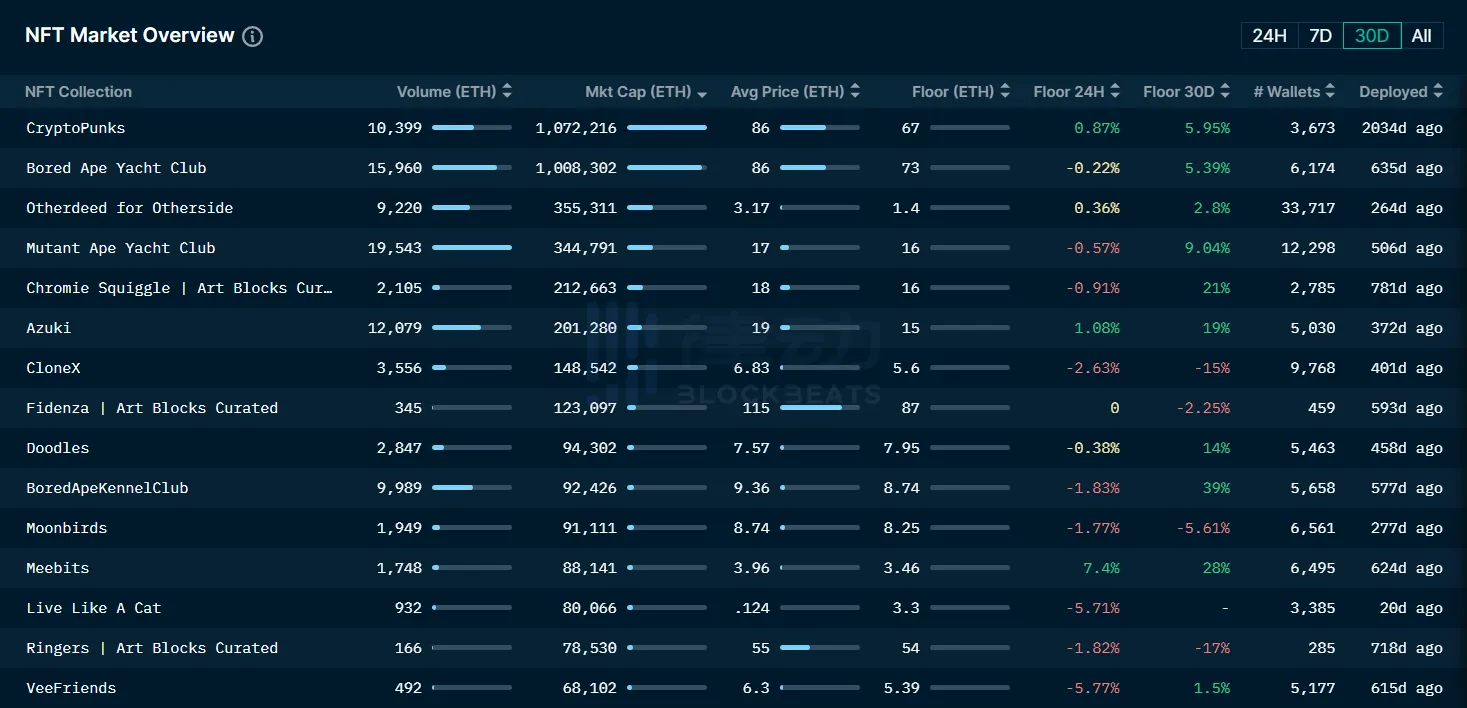Click sort arrows icon next to Floor (ETH)
Screen dimensions: 1467x708
(1005, 91)
